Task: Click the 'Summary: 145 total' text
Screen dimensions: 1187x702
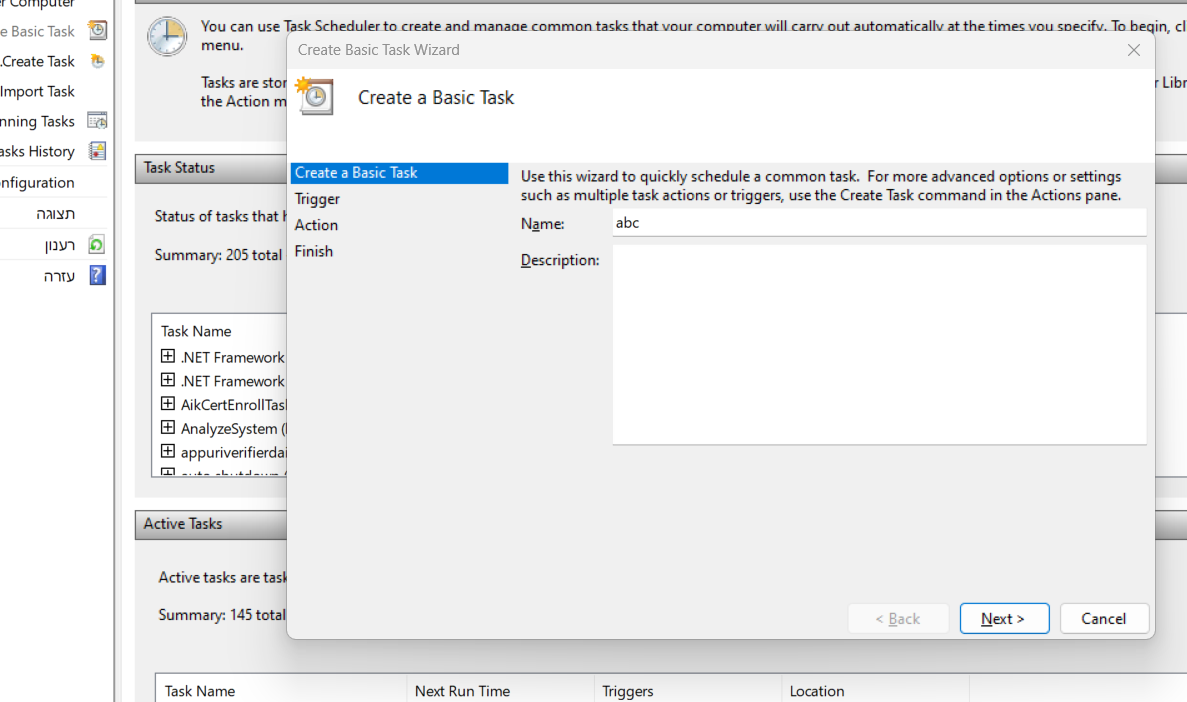Action: tap(222, 615)
